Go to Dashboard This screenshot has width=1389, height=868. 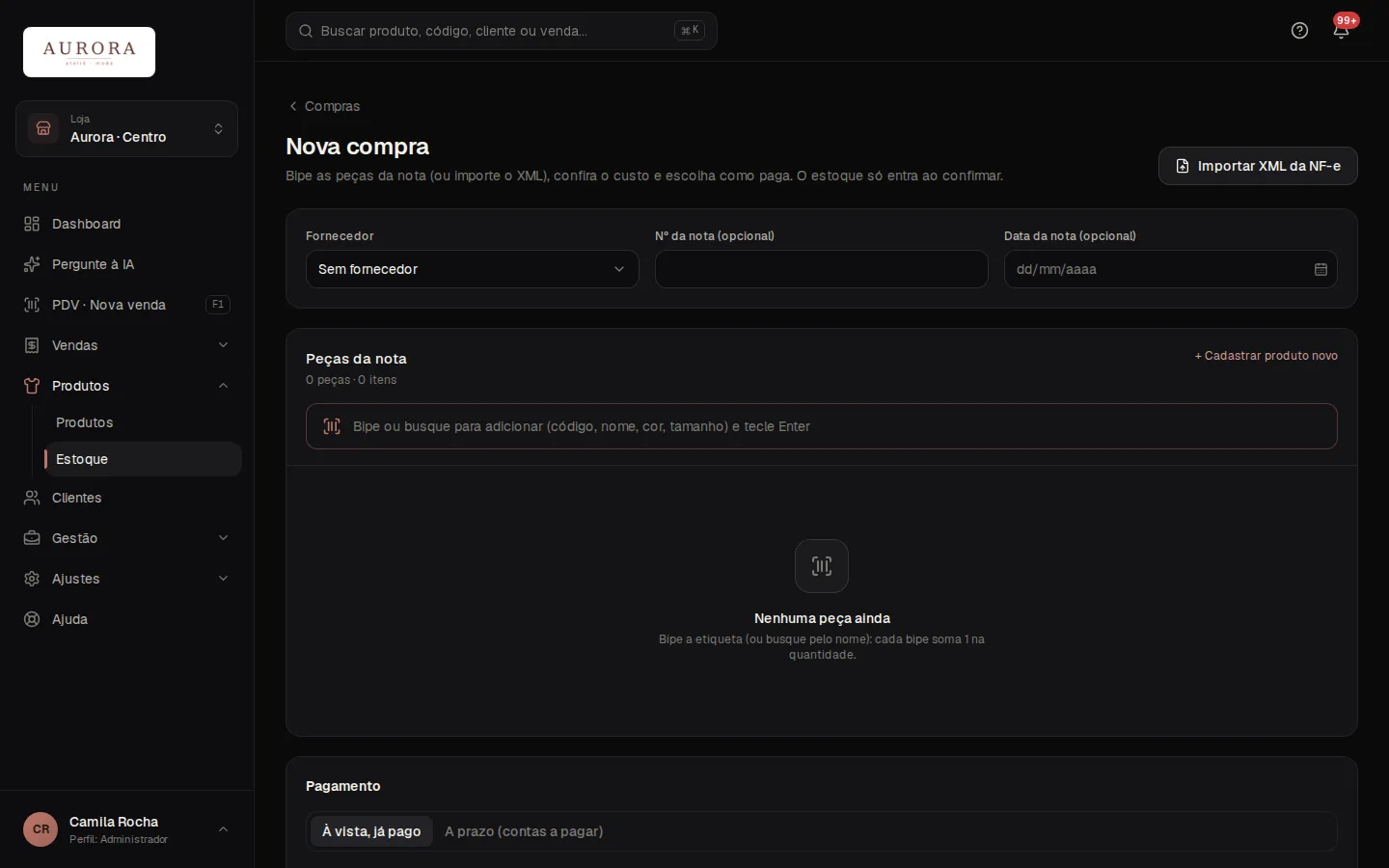pos(126,224)
